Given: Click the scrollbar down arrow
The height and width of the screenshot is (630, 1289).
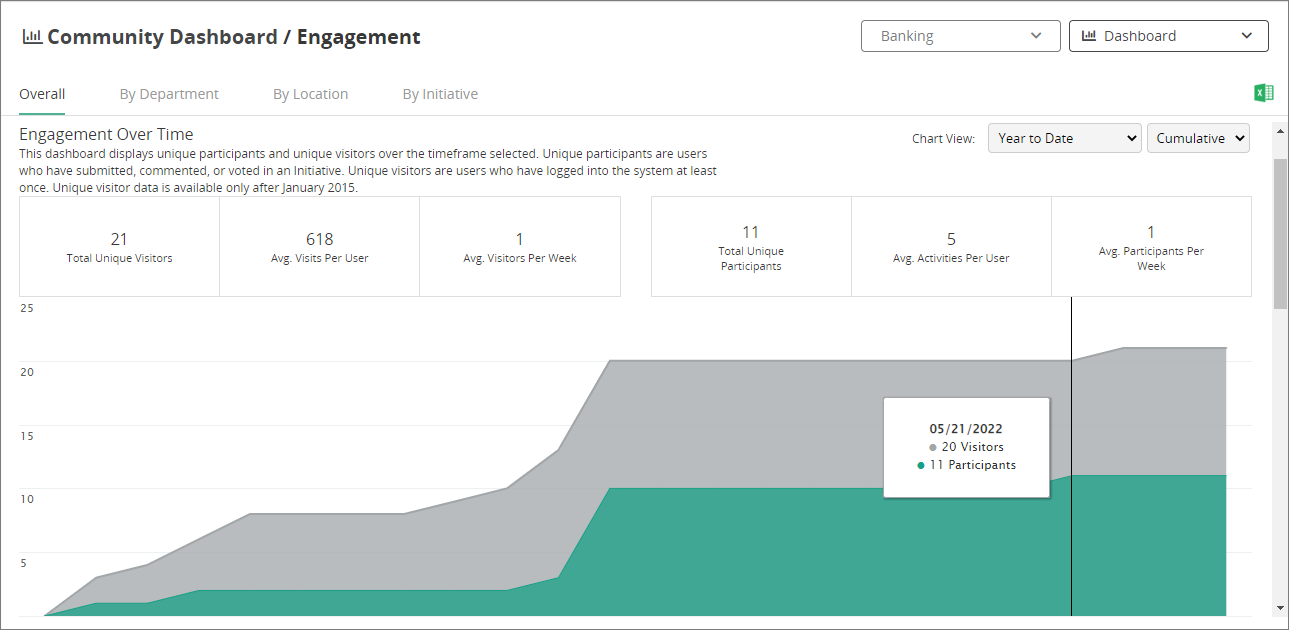Looking at the screenshot, I should (x=1280, y=608).
